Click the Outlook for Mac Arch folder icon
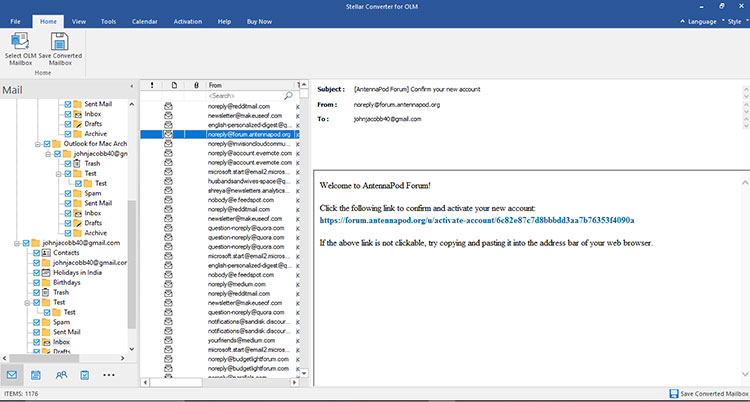The image size is (750, 402). (56, 144)
